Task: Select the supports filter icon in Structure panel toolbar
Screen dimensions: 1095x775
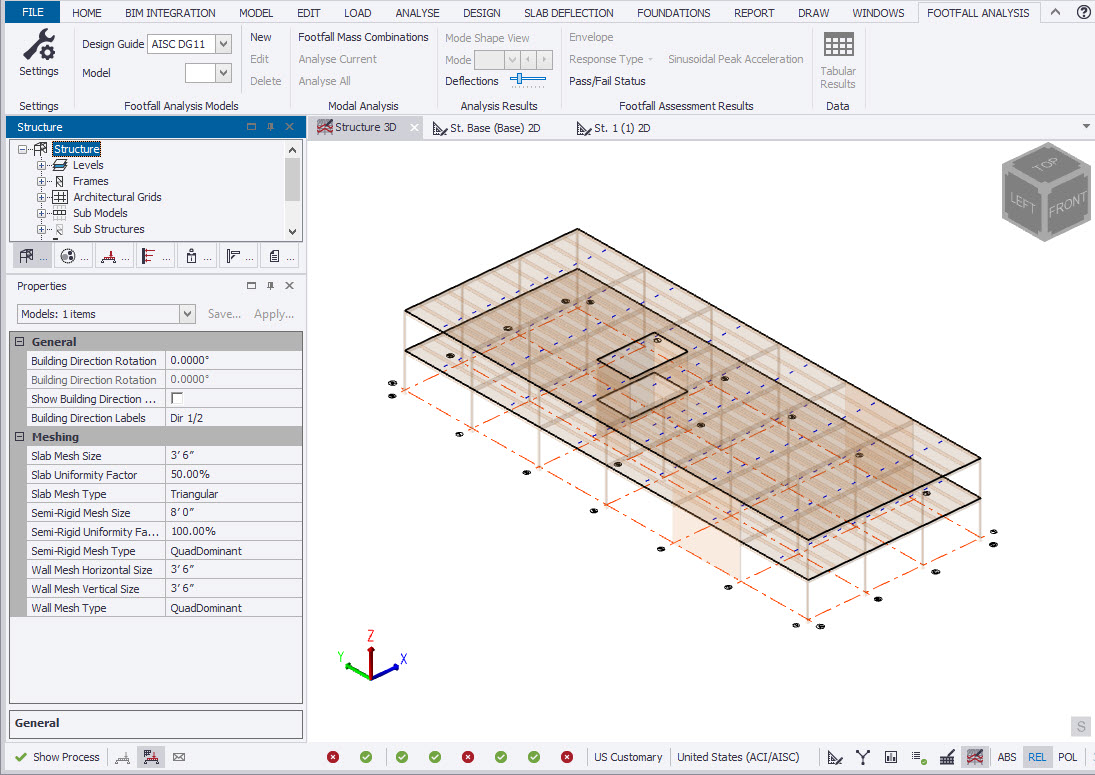Action: (110, 255)
